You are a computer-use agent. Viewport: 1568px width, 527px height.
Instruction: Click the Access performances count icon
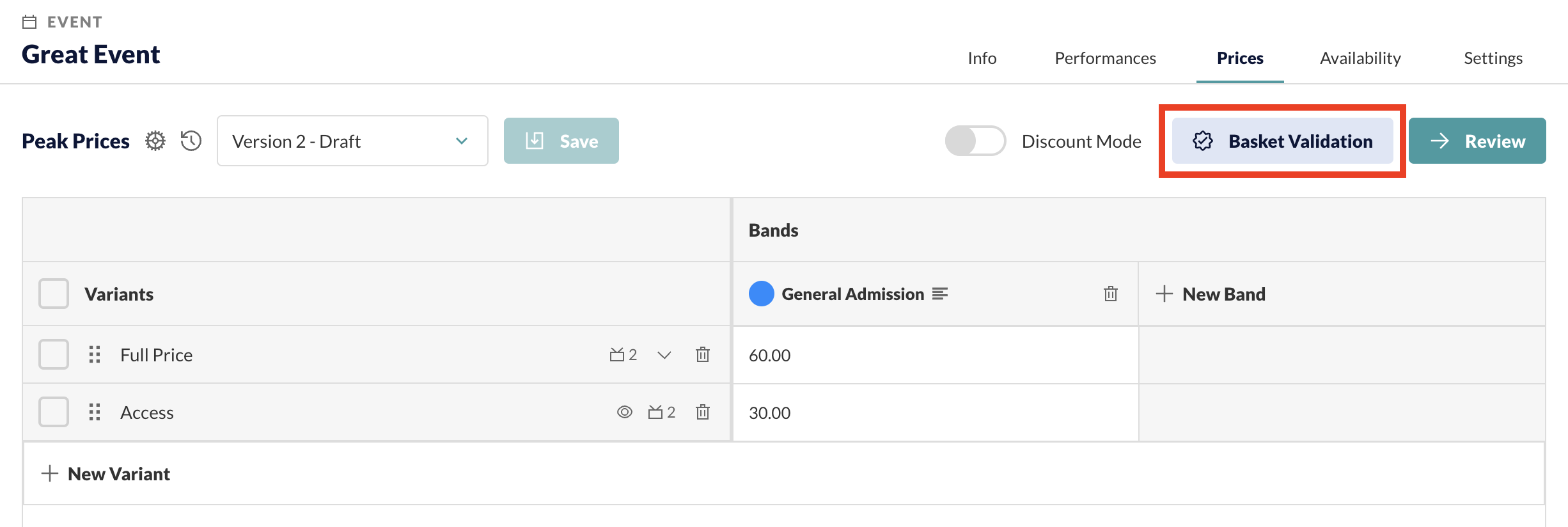(662, 412)
